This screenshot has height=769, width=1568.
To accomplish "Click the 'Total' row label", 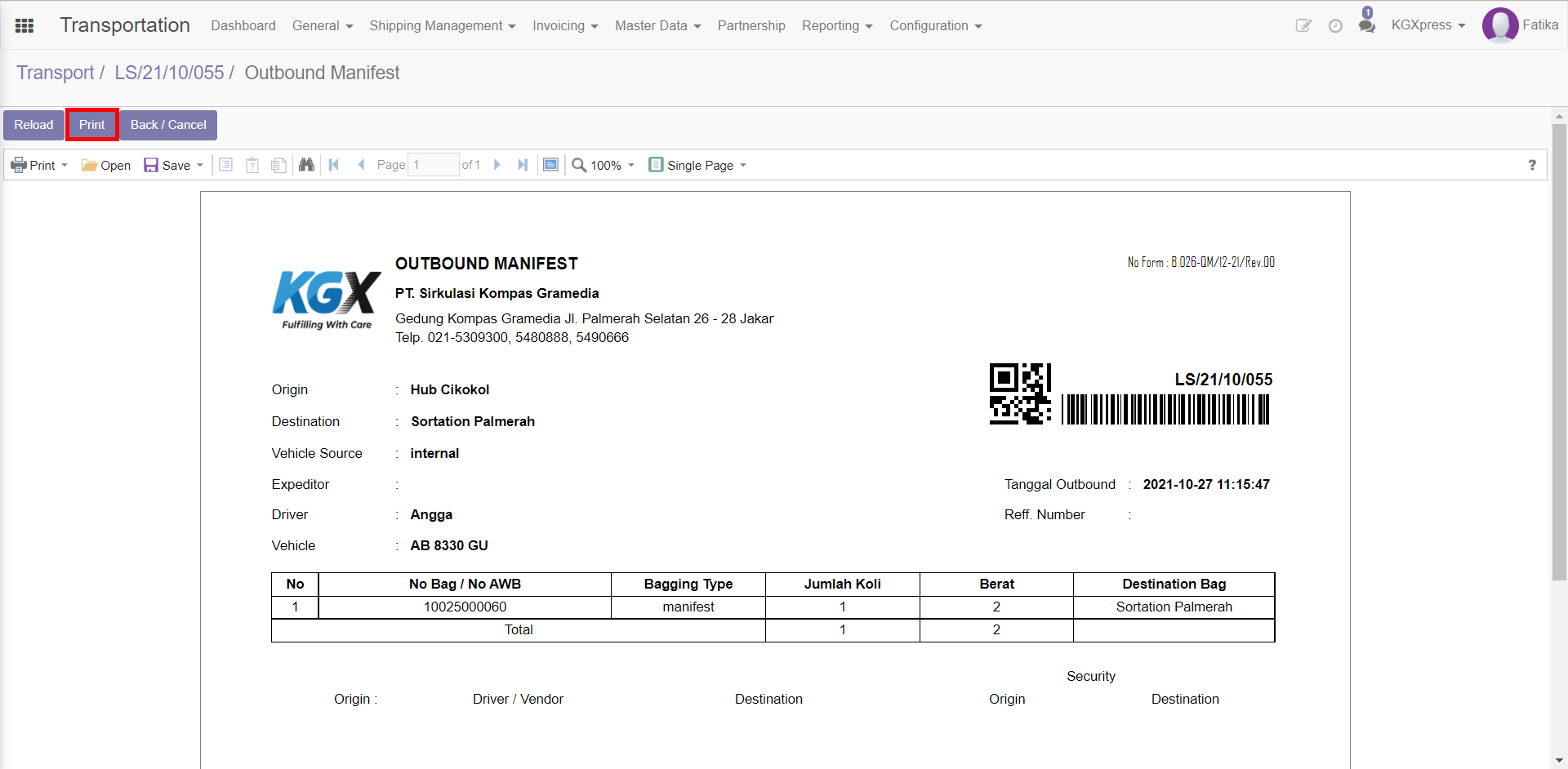I will (519, 630).
